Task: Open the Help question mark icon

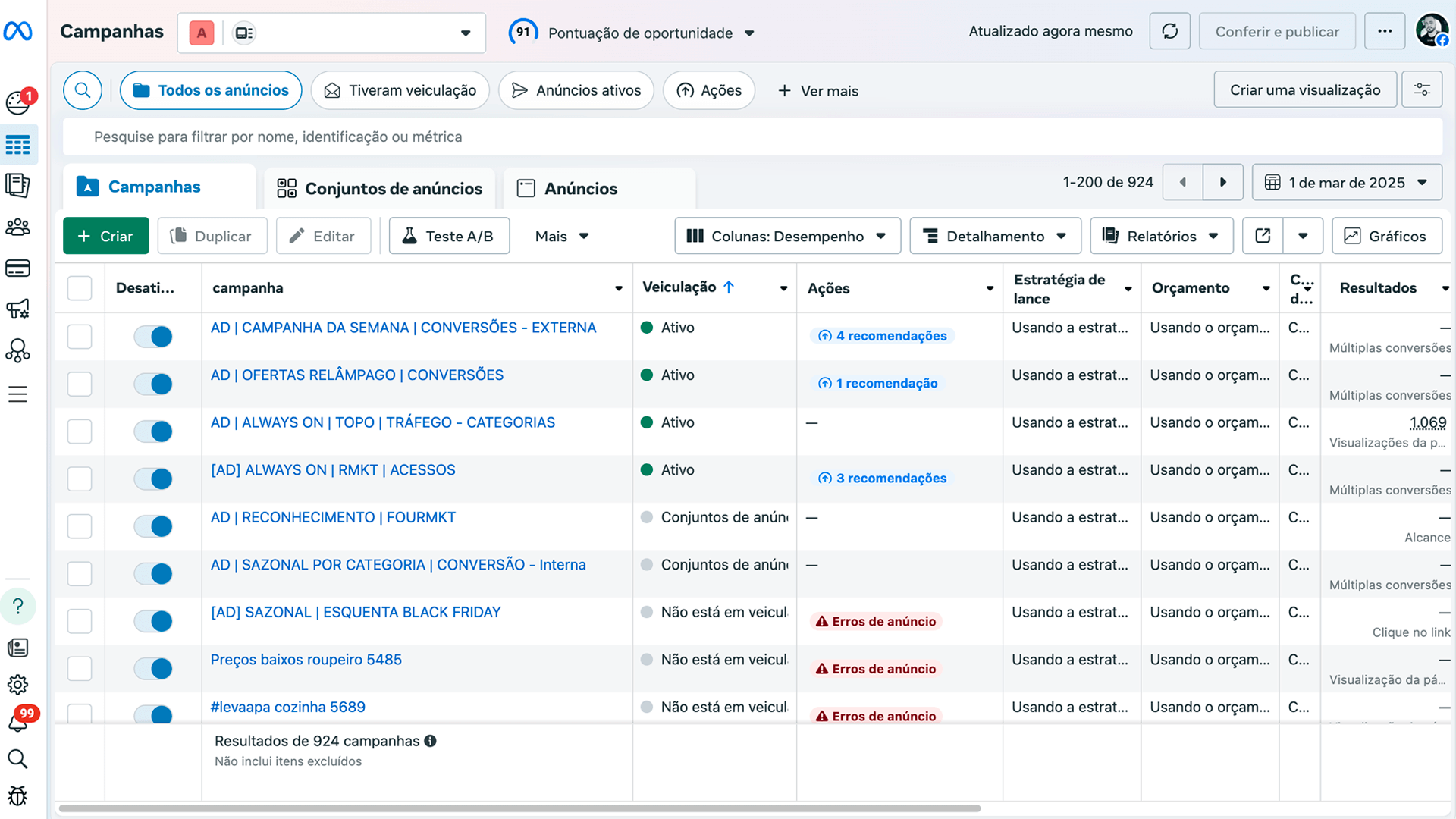Action: [x=18, y=606]
